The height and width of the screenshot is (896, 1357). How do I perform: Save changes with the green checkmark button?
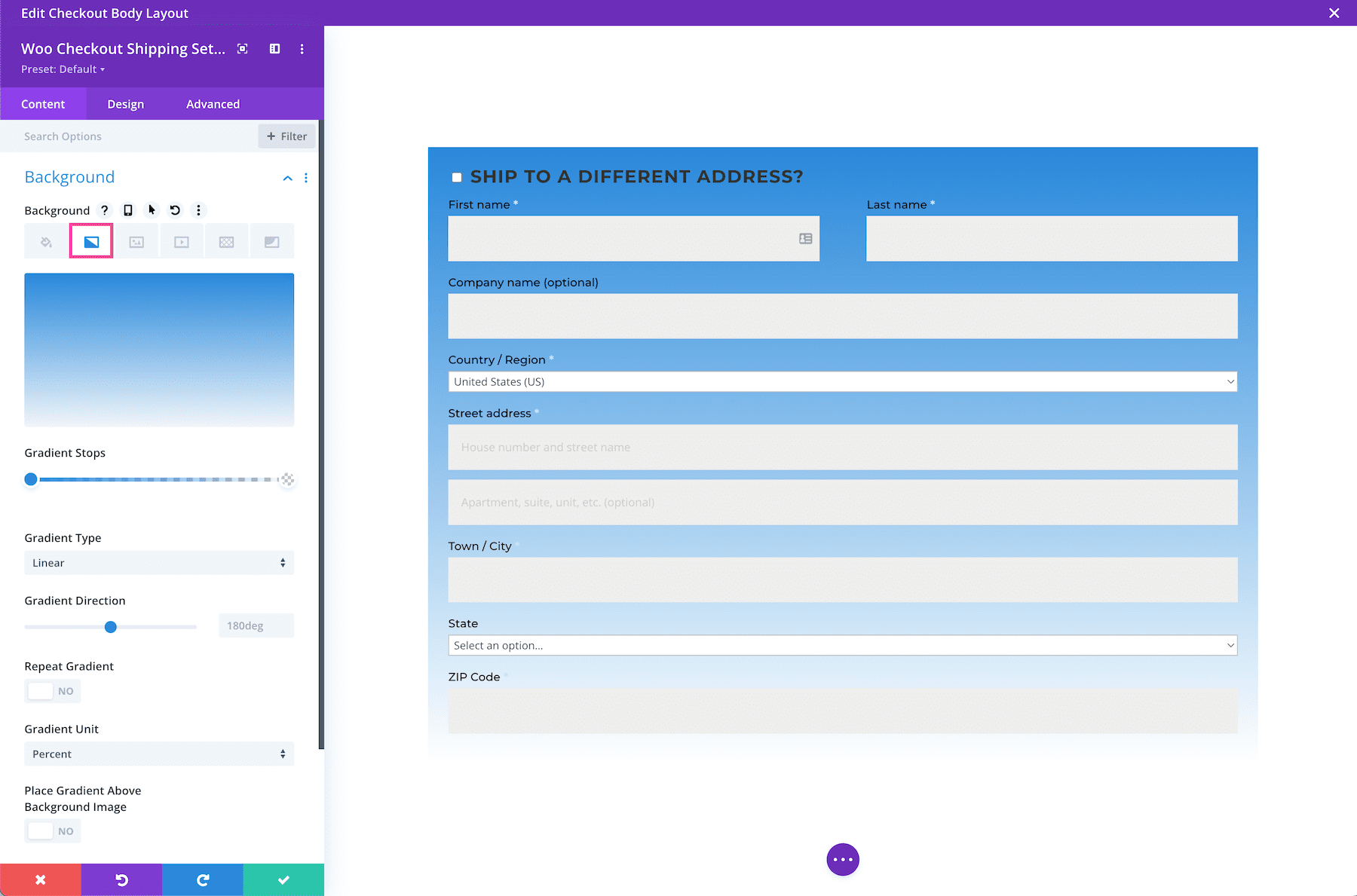283,879
